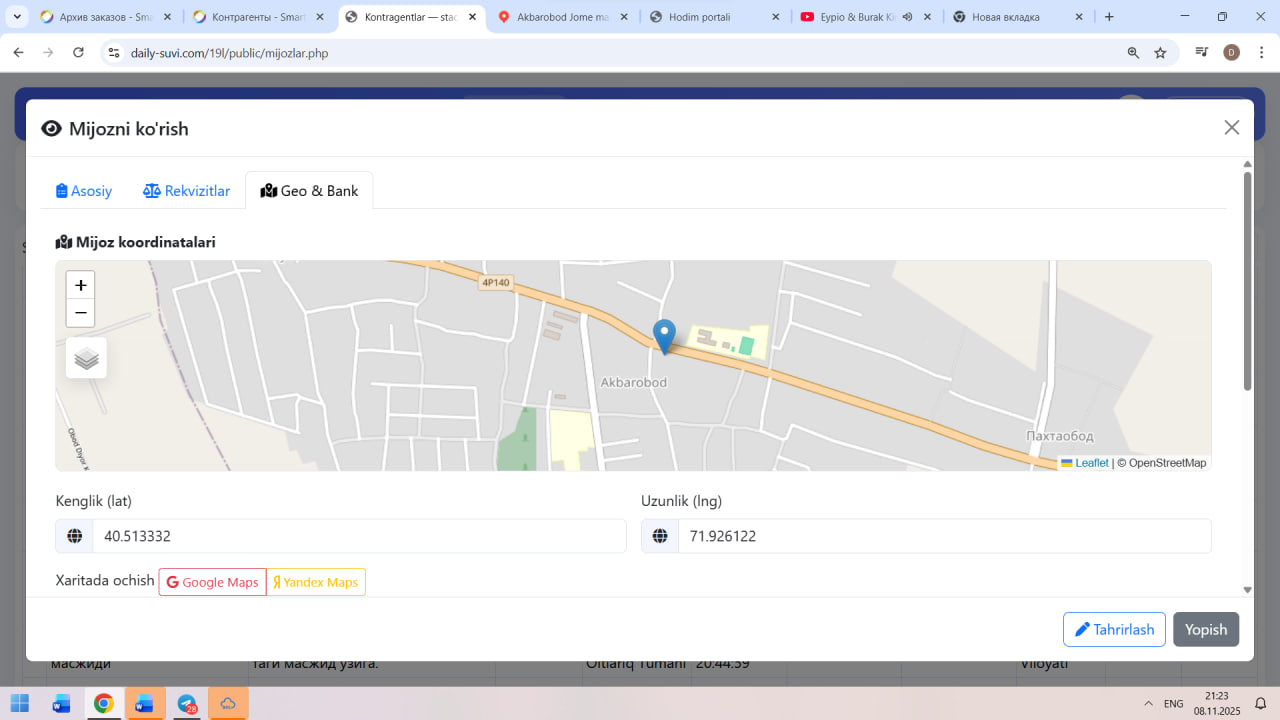
Task: Click the globe icon beside longitude field
Action: click(660, 536)
